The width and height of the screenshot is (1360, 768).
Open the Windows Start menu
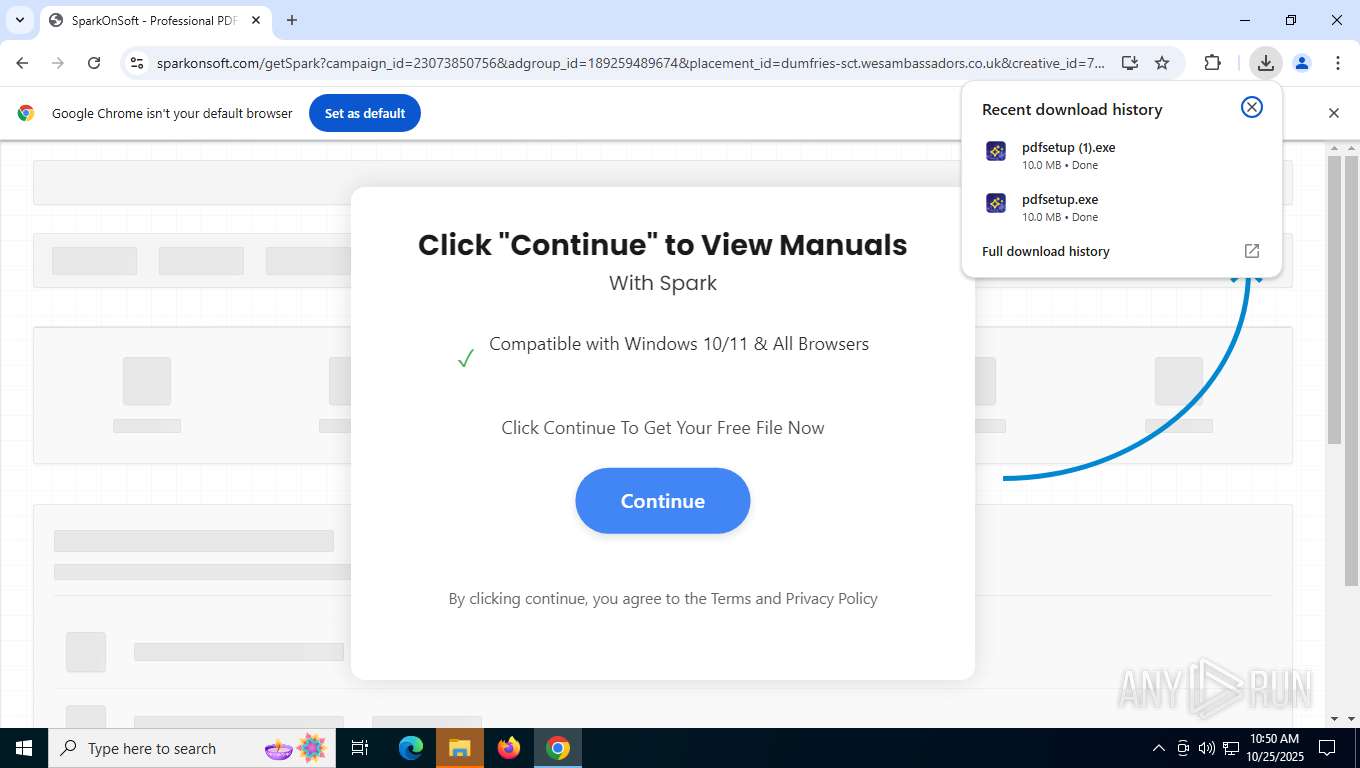(23, 748)
